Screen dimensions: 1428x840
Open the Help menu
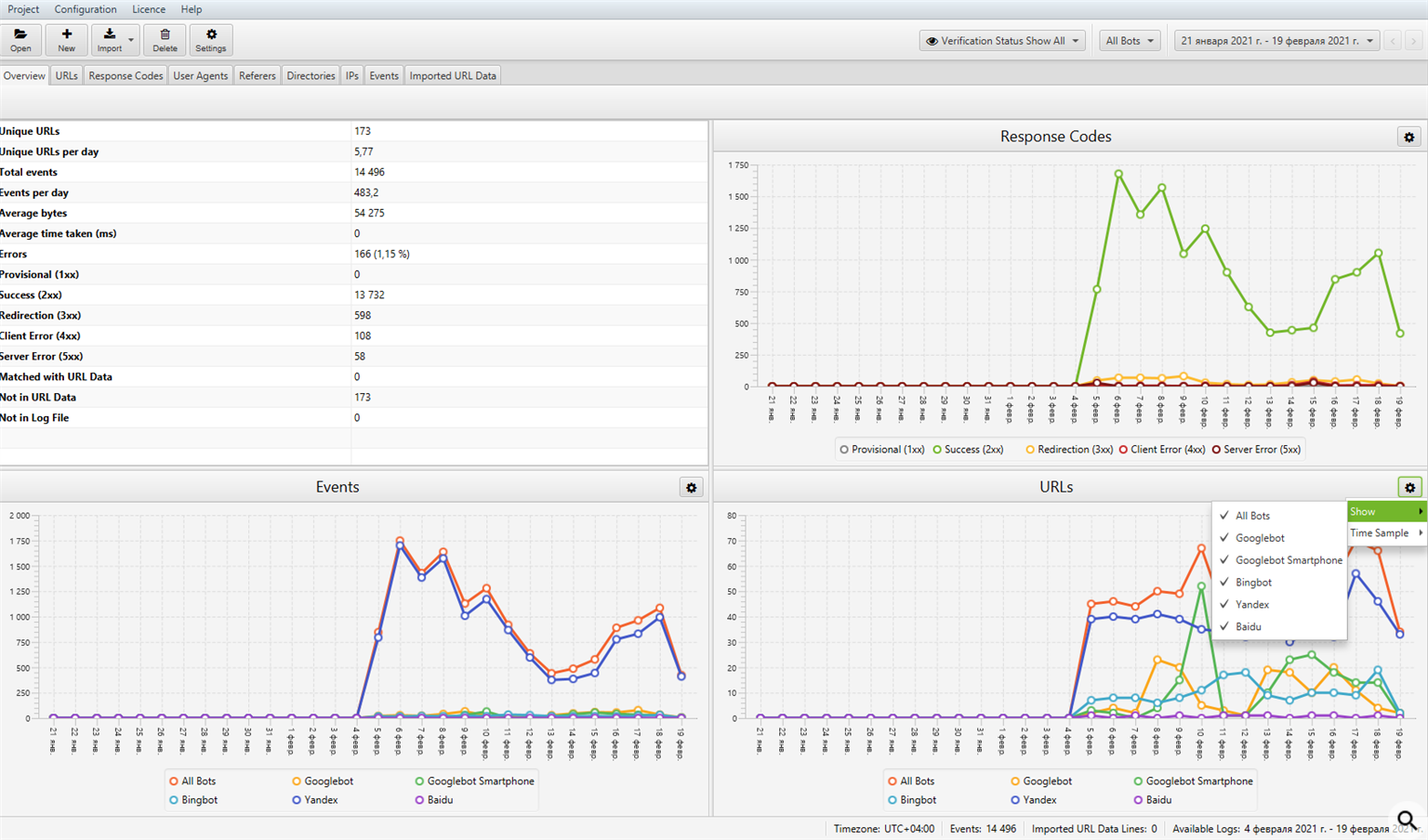tap(192, 9)
